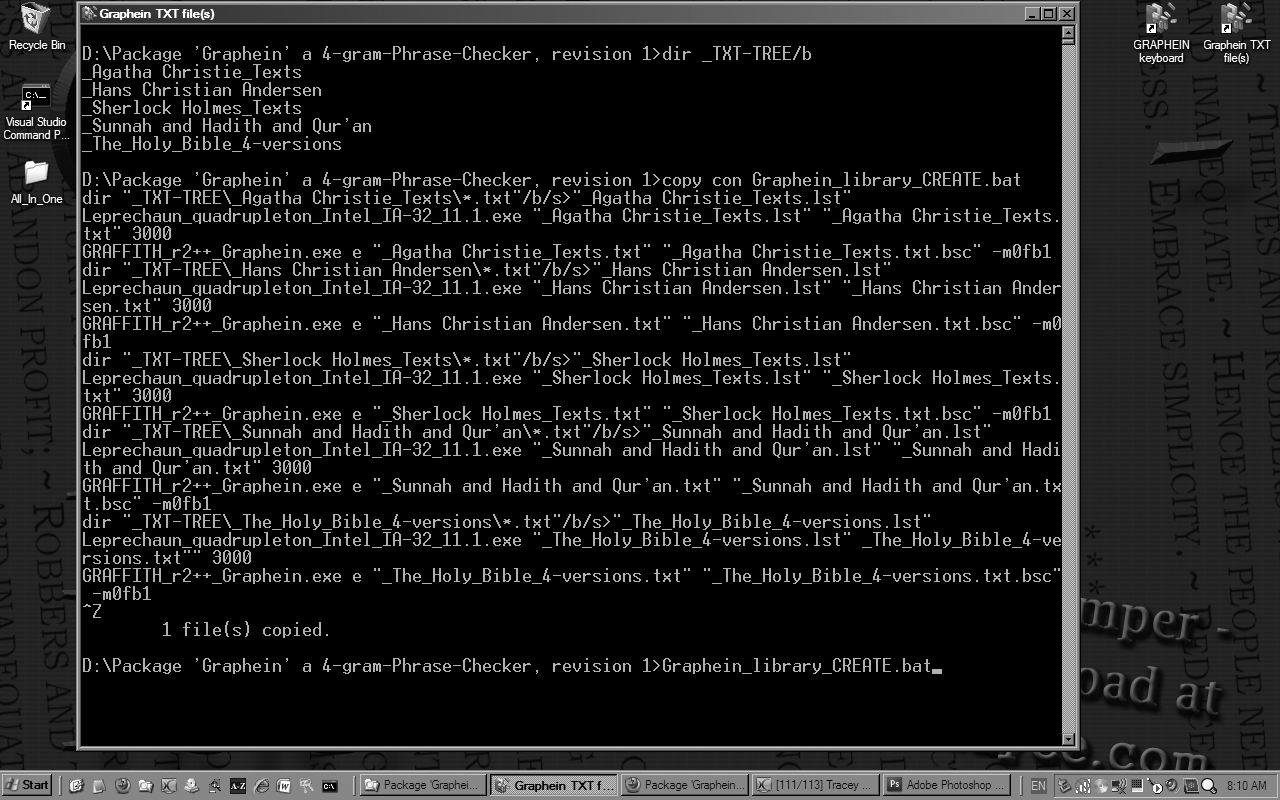
Task: Click '_Sunnah and Hadith and Qur'an' listing line
Action: click(x=227, y=126)
